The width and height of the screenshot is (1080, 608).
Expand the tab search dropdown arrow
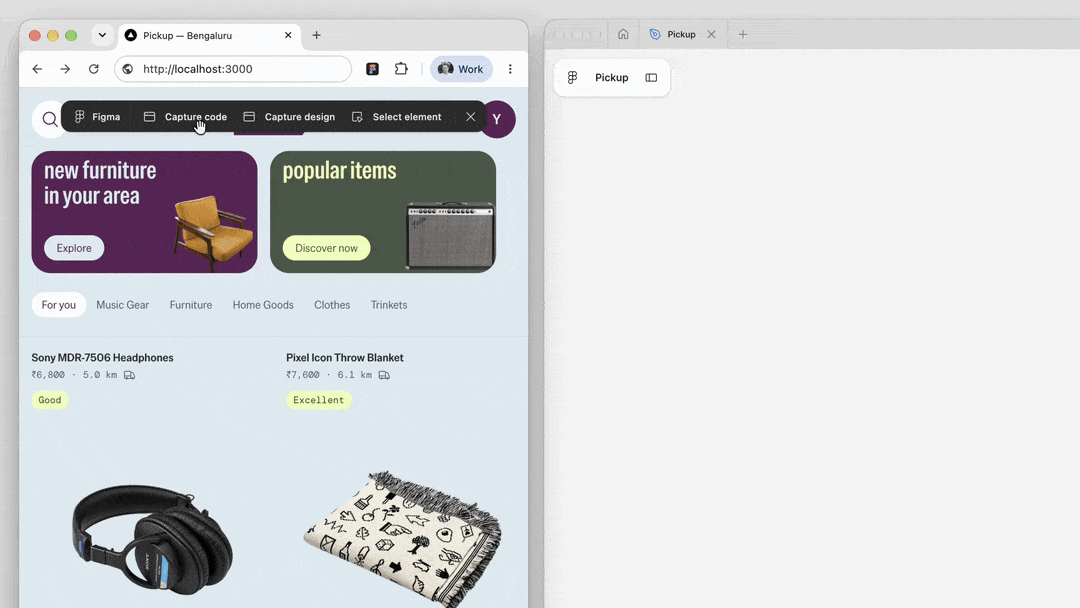point(102,35)
